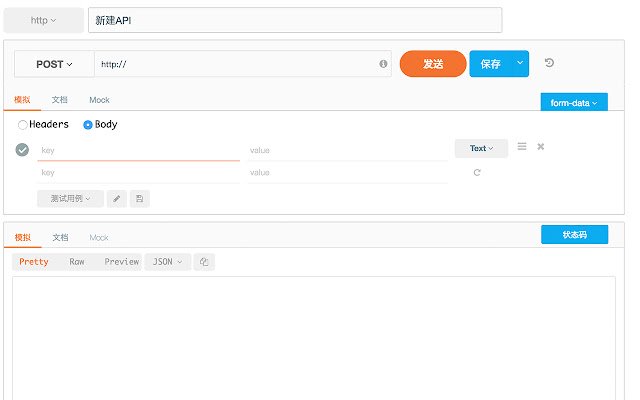Open the 测试用例 dropdown

point(70,199)
